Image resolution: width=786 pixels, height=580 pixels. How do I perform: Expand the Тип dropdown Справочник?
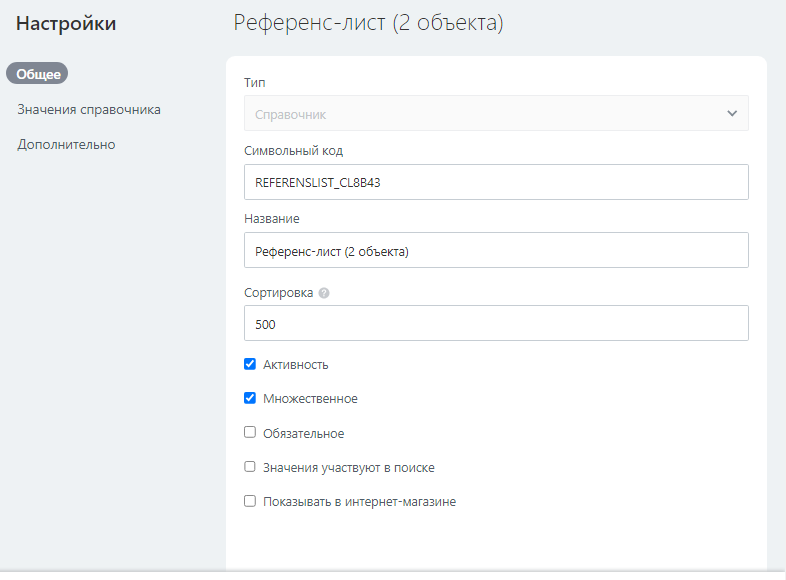pyautogui.click(x=496, y=113)
